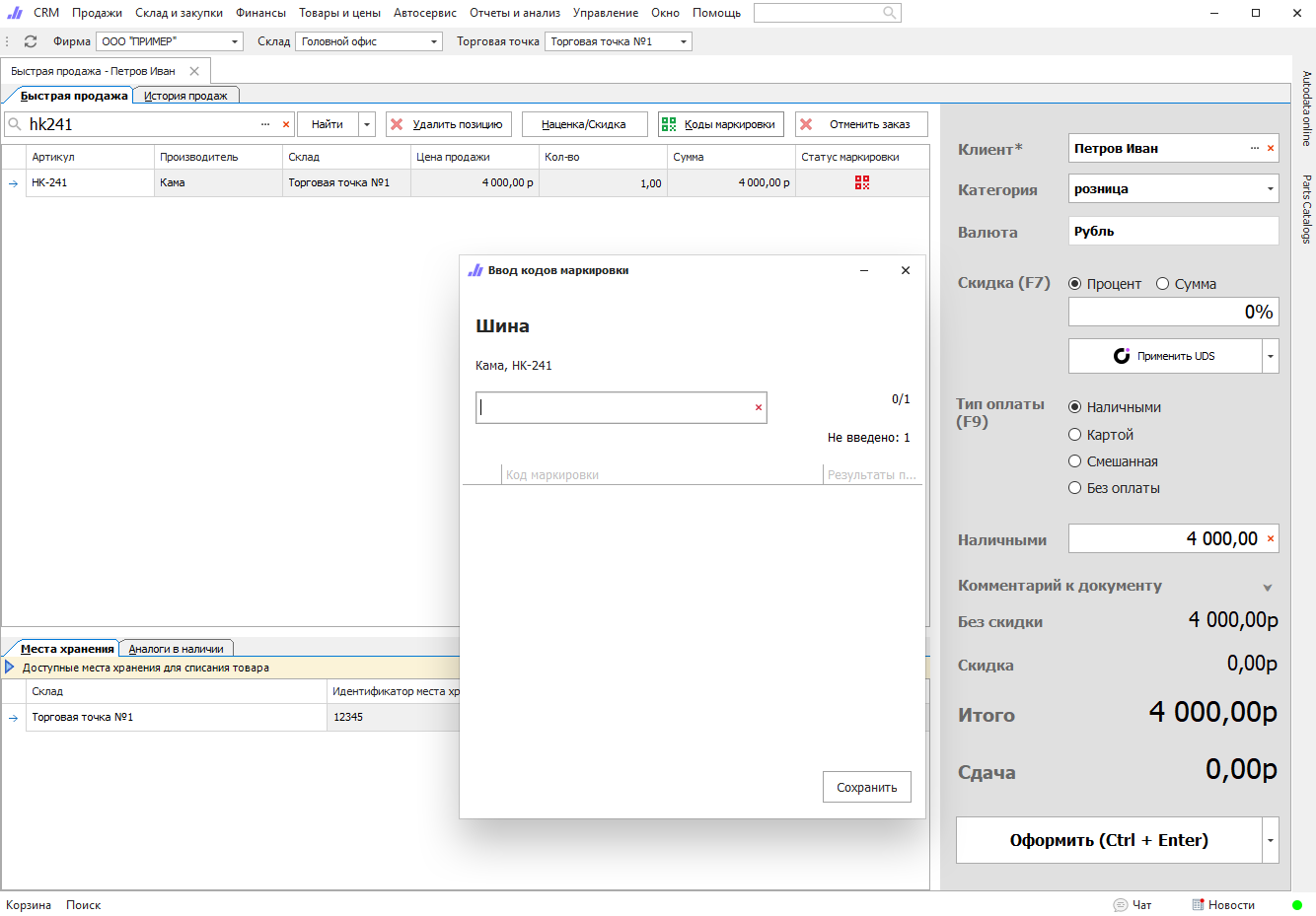Select the Картой payment option
This screenshot has height=916, width=1316.
tap(1075, 435)
